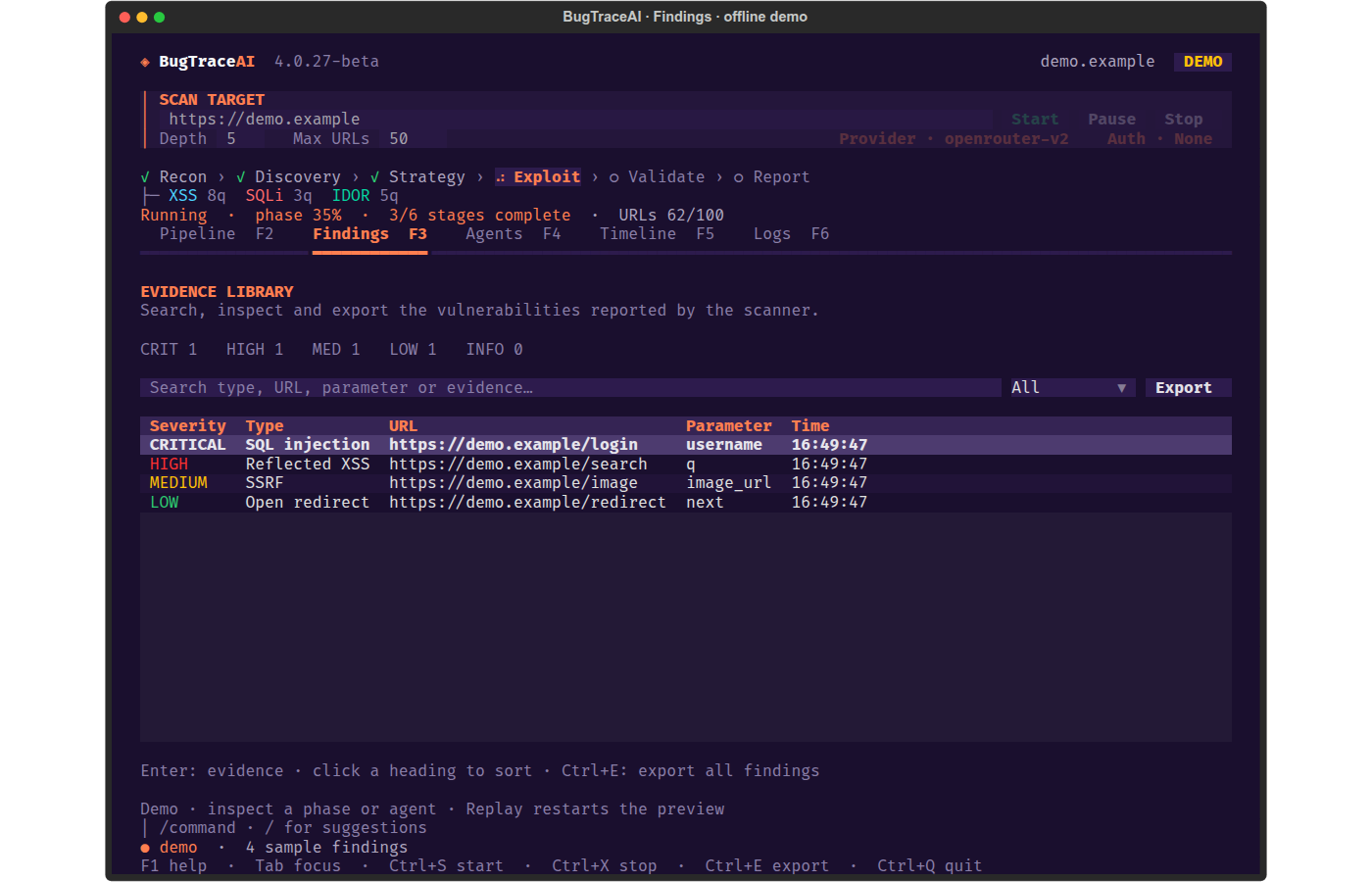This screenshot has width=1372, height=882.
Task: Sort findings by the Type heading
Action: click(265, 426)
